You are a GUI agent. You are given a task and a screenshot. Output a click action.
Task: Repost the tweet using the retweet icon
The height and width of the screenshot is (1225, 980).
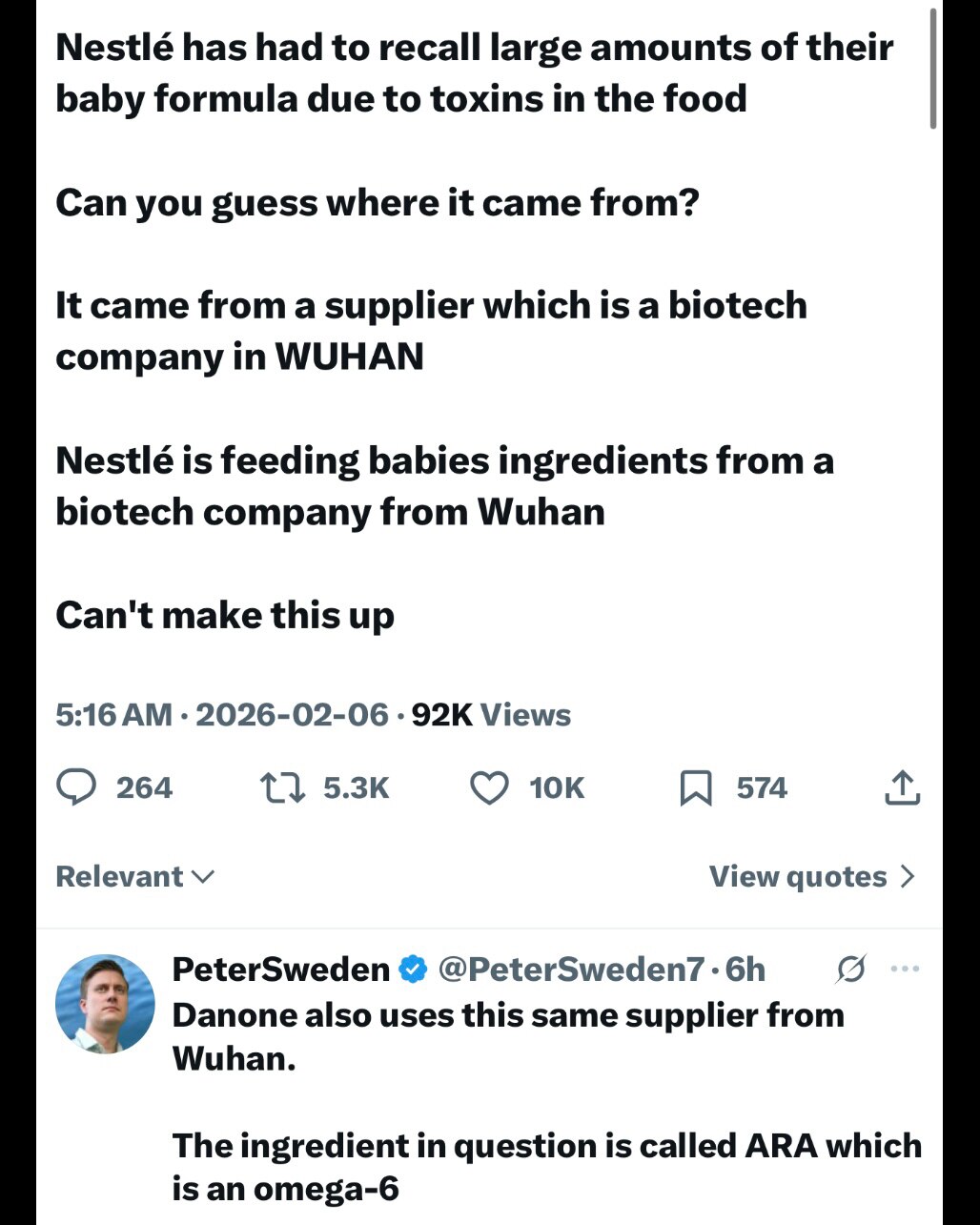click(x=282, y=788)
